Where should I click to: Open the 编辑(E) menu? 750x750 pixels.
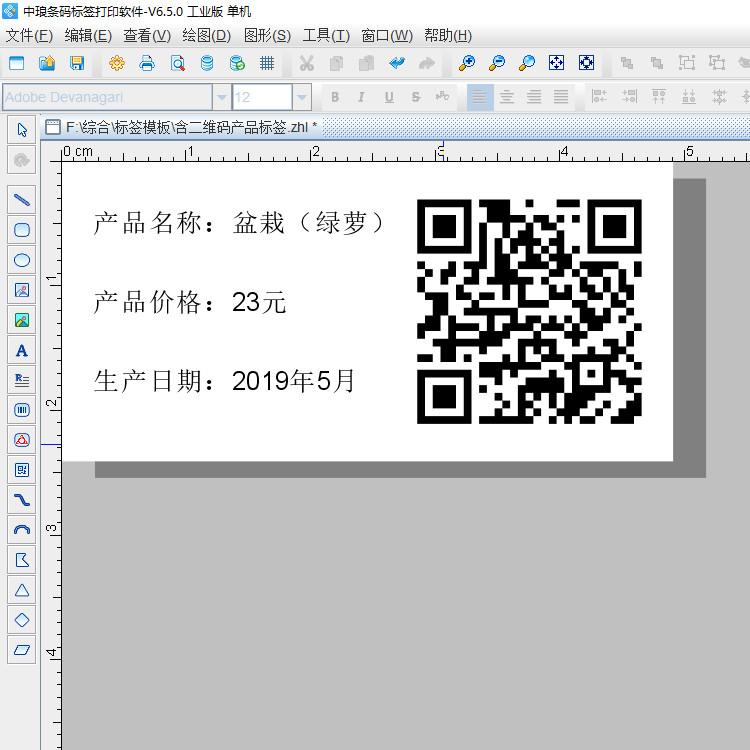pos(88,35)
